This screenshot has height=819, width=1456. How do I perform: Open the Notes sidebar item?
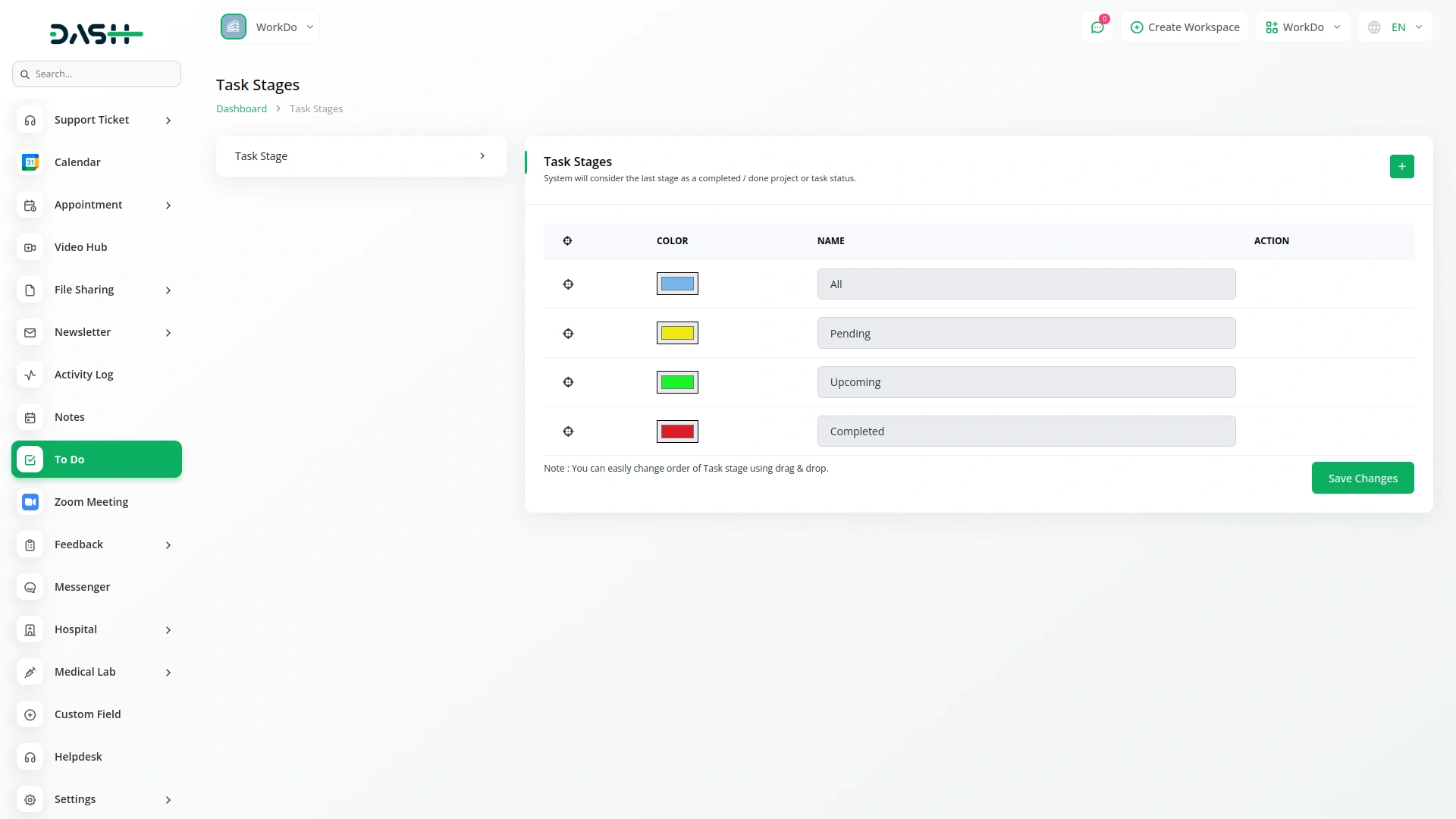pyautogui.click(x=69, y=417)
